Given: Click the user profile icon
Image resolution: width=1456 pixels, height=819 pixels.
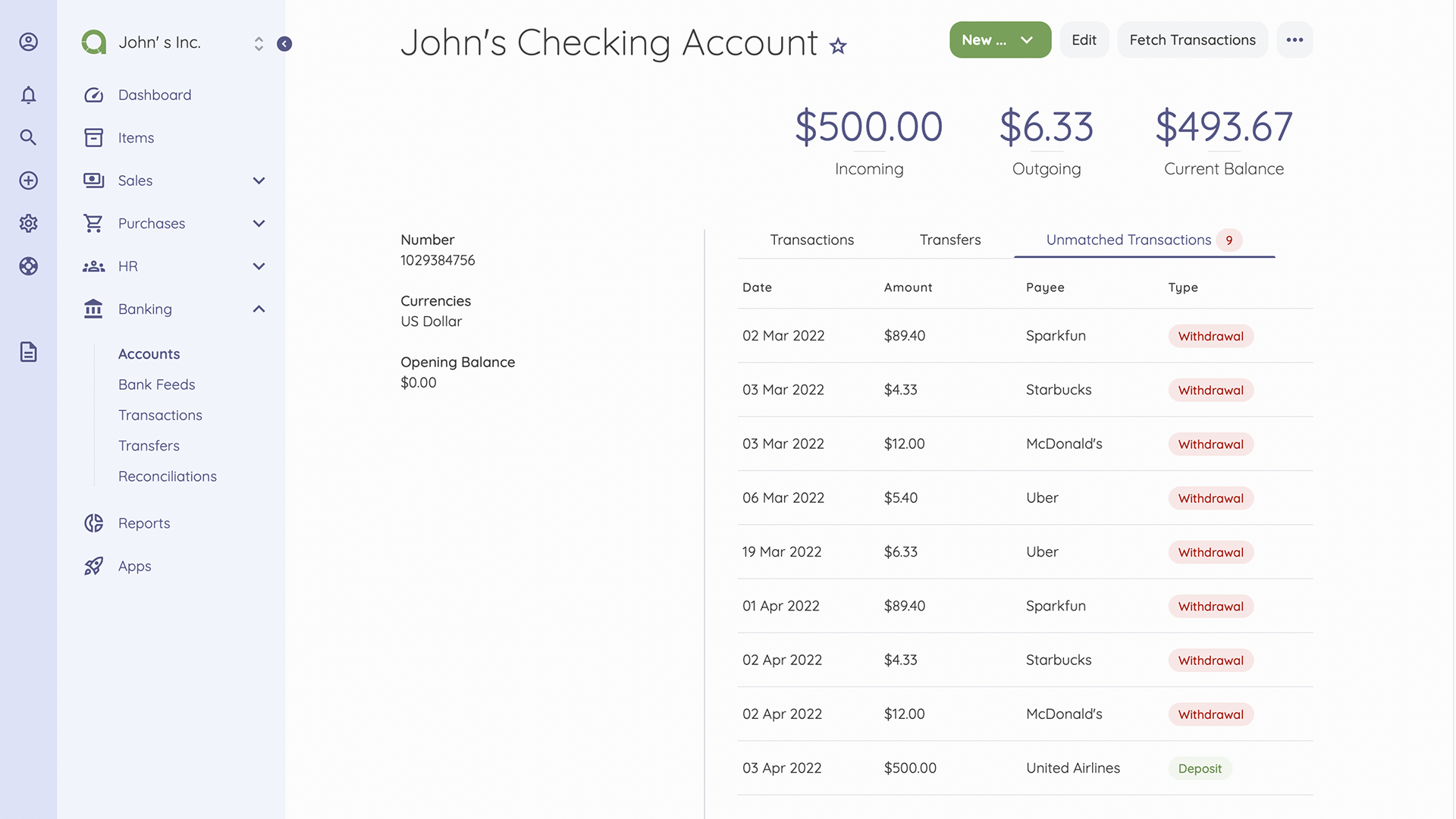Looking at the screenshot, I should coord(28,42).
